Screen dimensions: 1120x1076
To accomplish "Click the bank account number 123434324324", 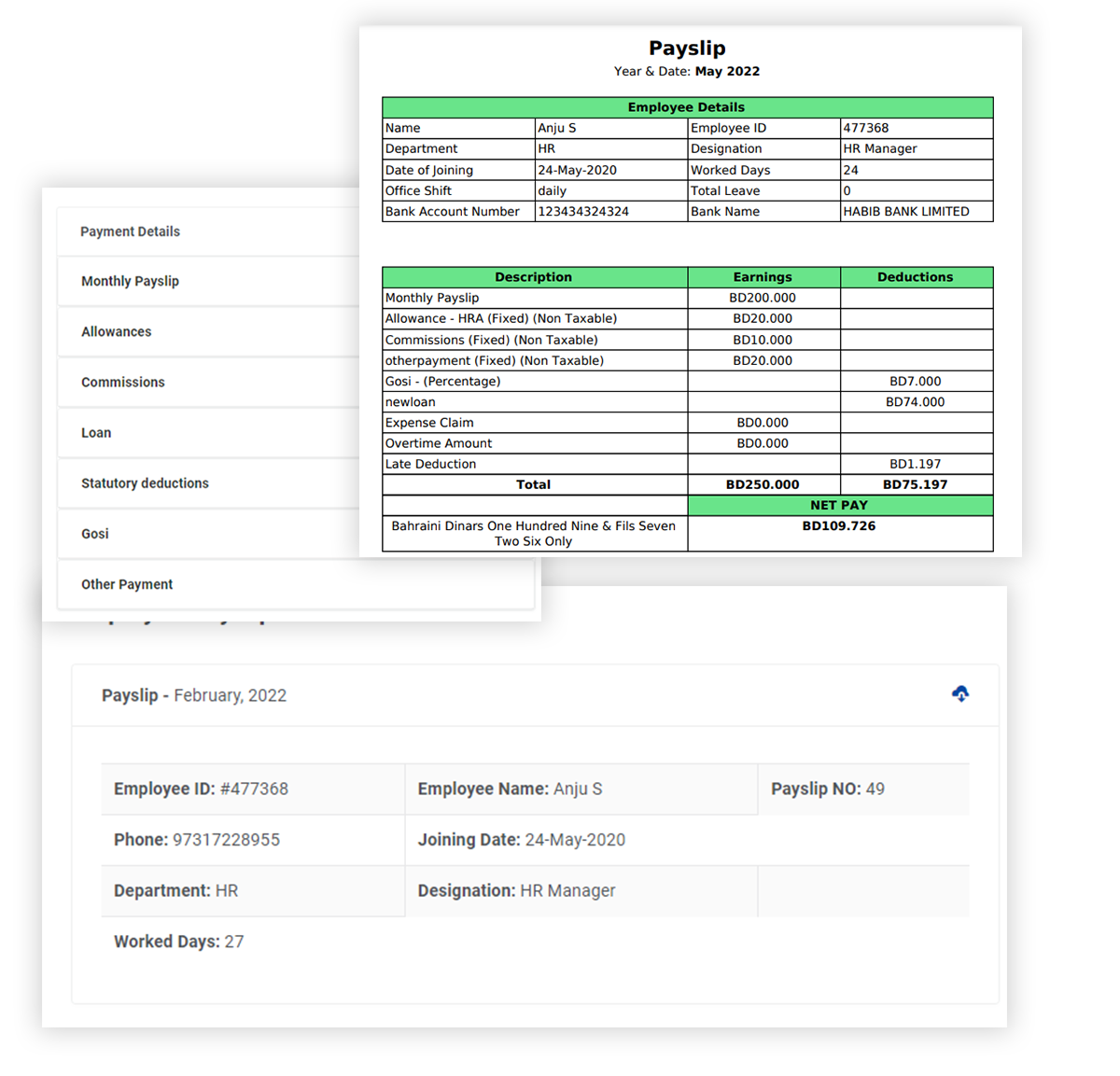I will pos(582,212).
